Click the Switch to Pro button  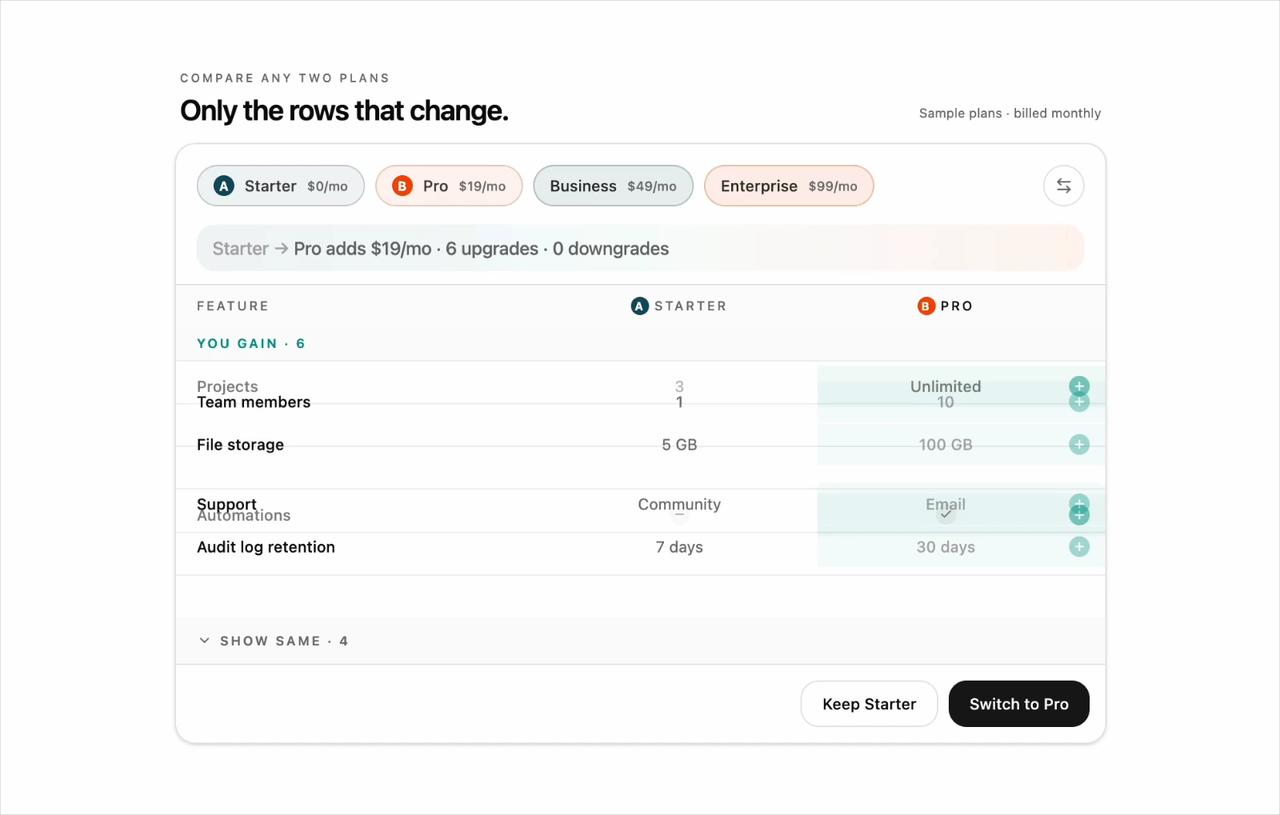[1019, 704]
